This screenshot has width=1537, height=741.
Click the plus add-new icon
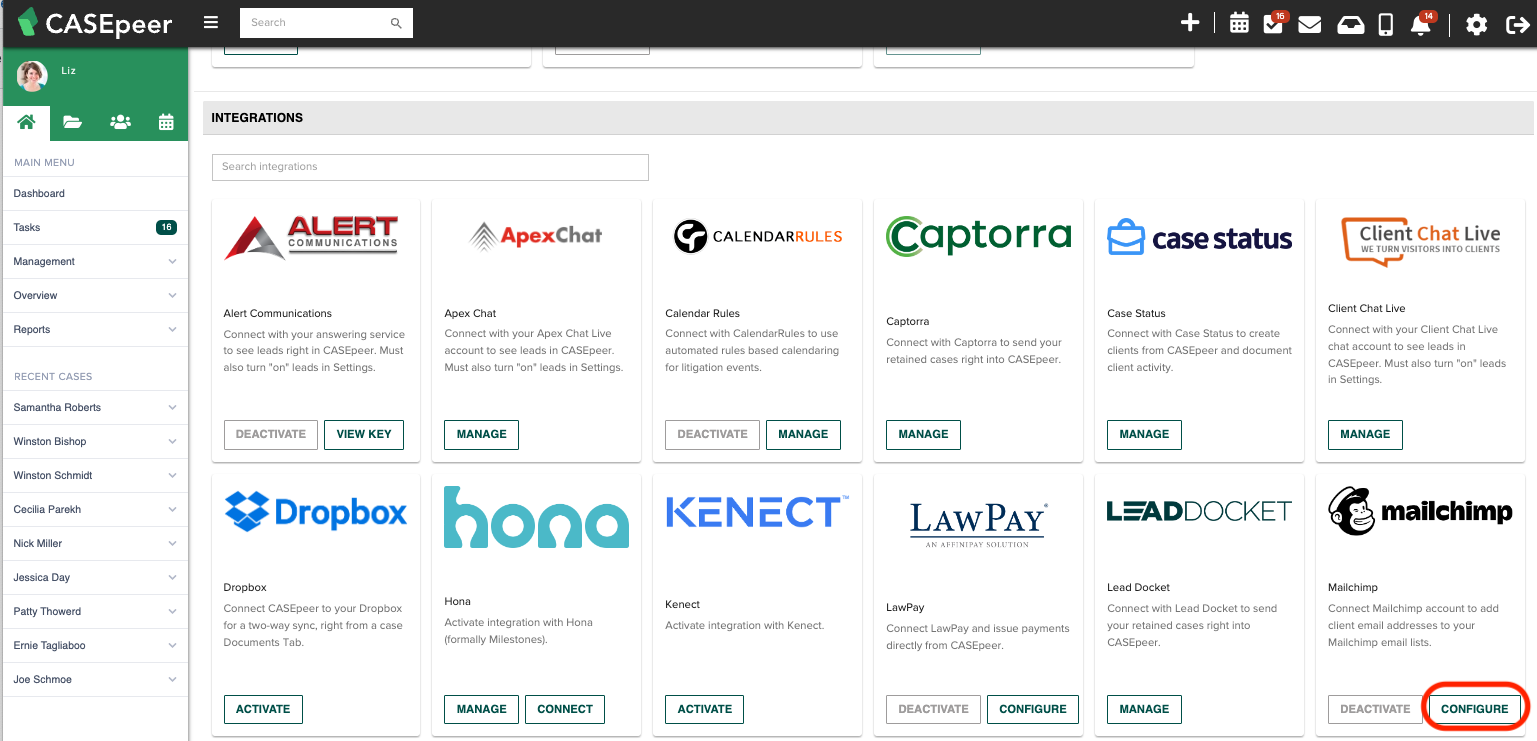coord(1190,23)
